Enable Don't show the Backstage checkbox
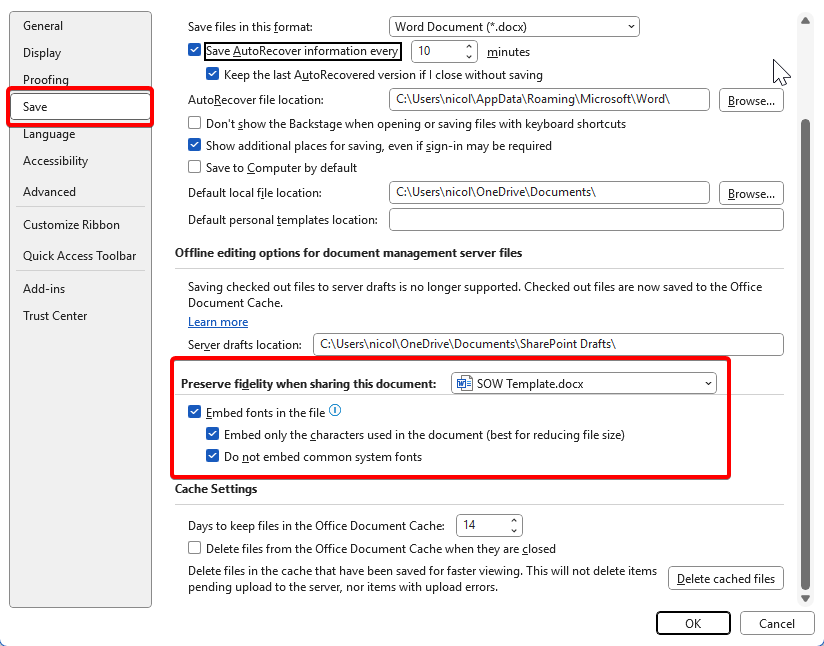The height and width of the screenshot is (646, 824). [x=194, y=123]
